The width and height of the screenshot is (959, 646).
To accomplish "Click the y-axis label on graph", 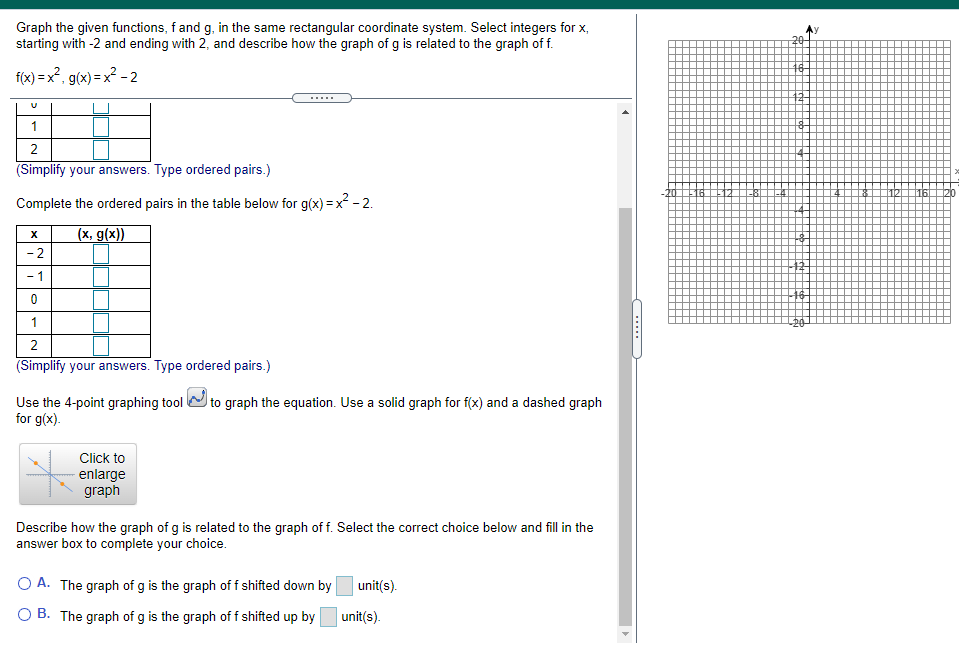I will 816,29.
